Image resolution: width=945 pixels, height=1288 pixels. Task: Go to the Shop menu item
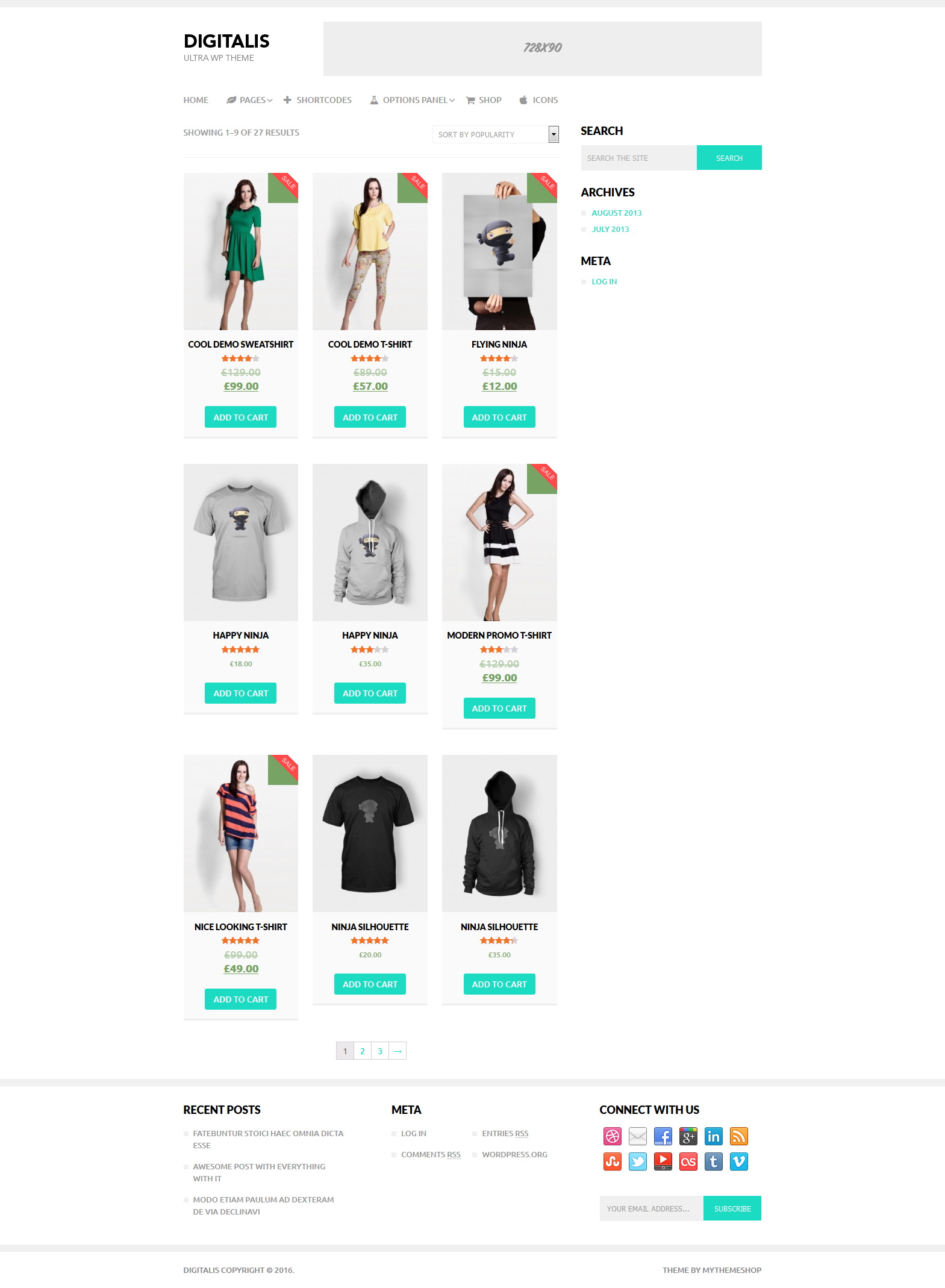(x=484, y=100)
